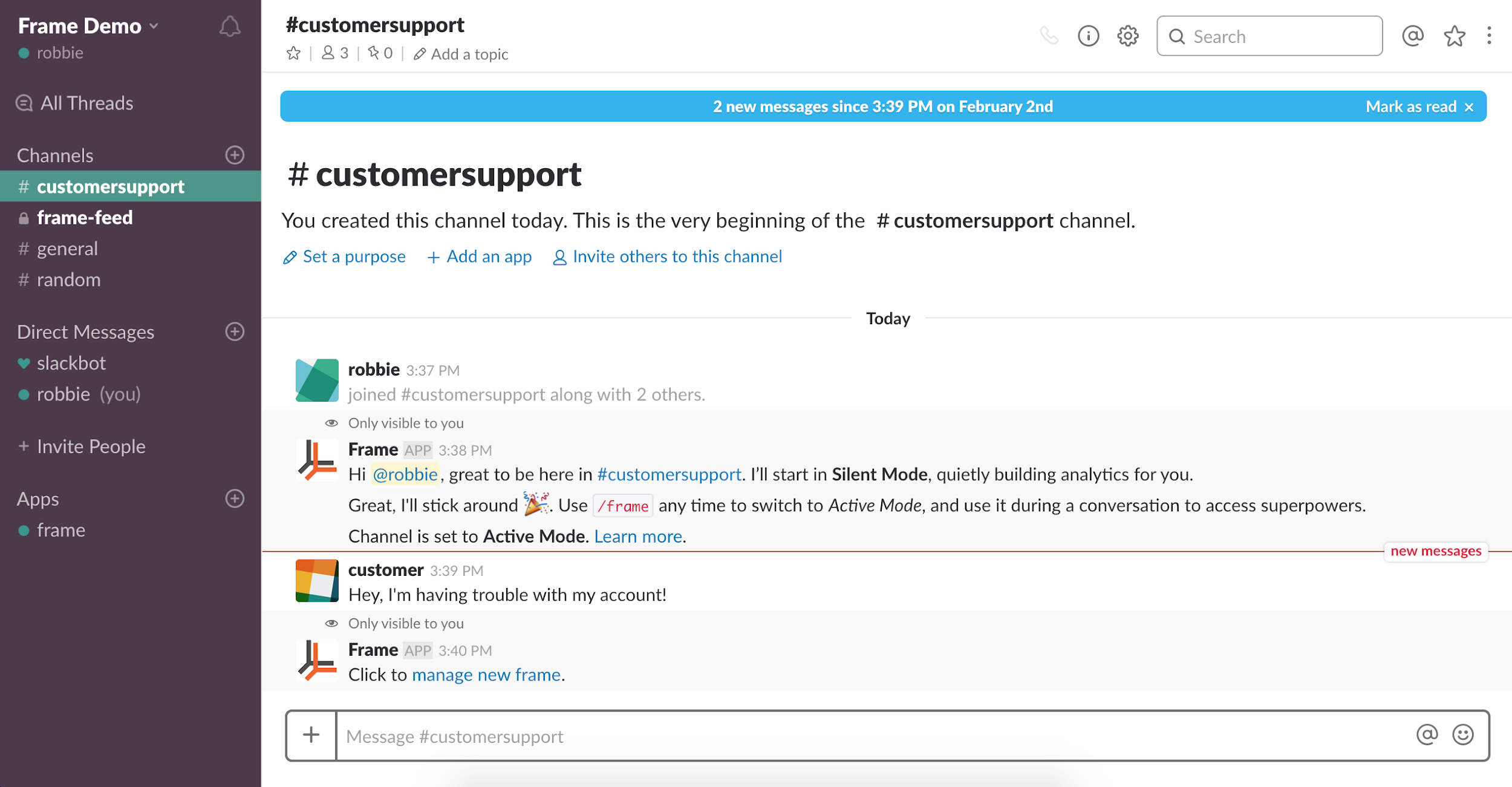Add a new channel plus icon

pos(235,155)
